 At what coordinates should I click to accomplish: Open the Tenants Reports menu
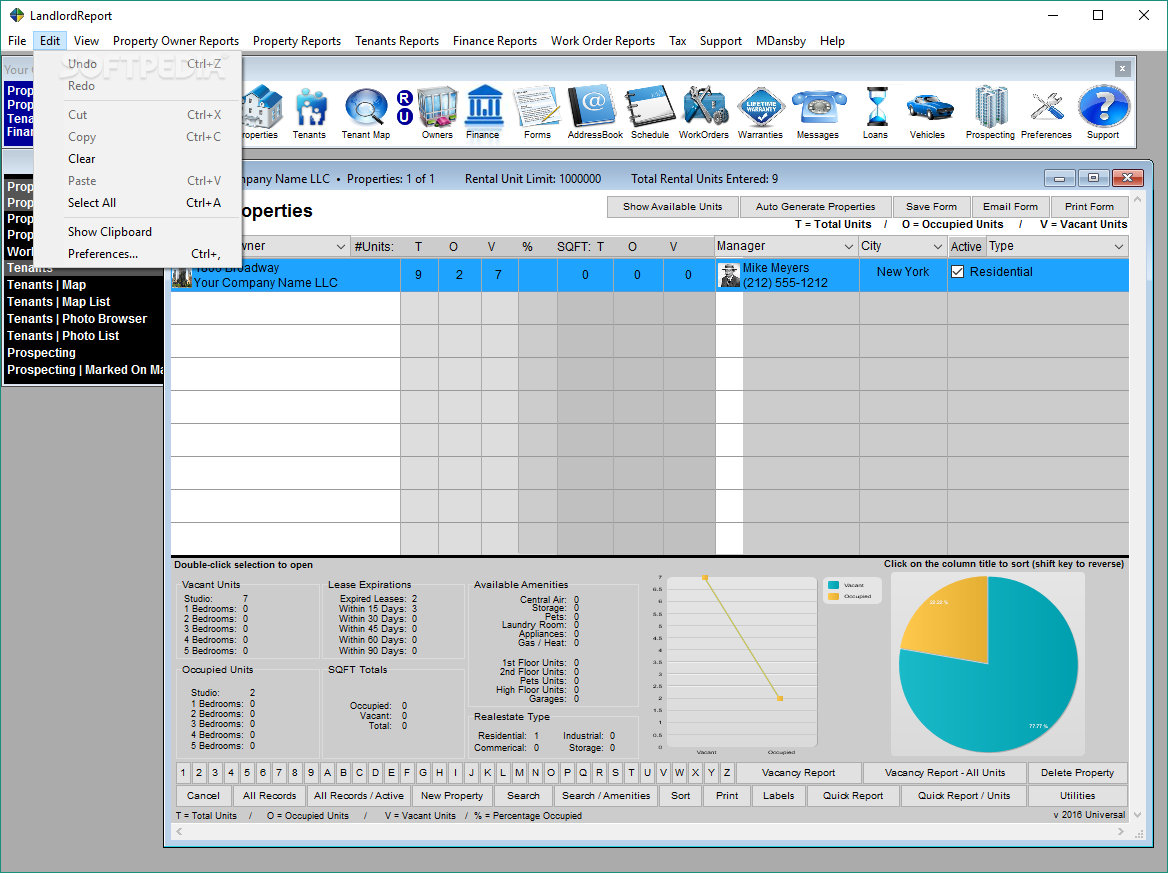point(397,41)
